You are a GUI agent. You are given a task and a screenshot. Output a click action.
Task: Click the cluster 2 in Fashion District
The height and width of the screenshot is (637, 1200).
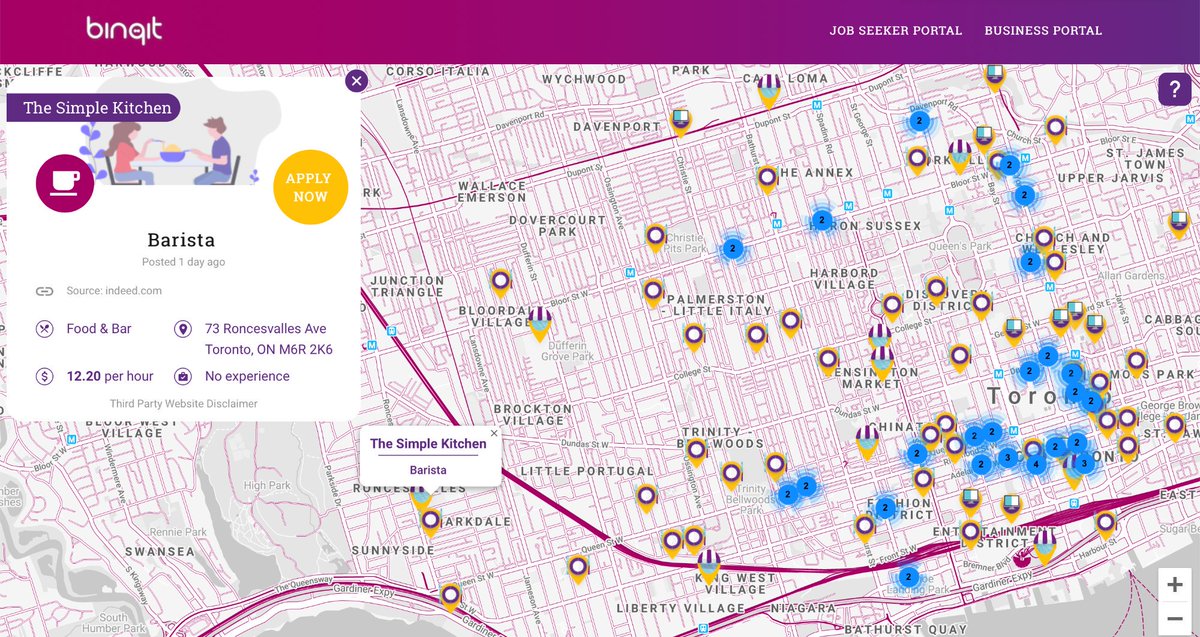click(885, 508)
